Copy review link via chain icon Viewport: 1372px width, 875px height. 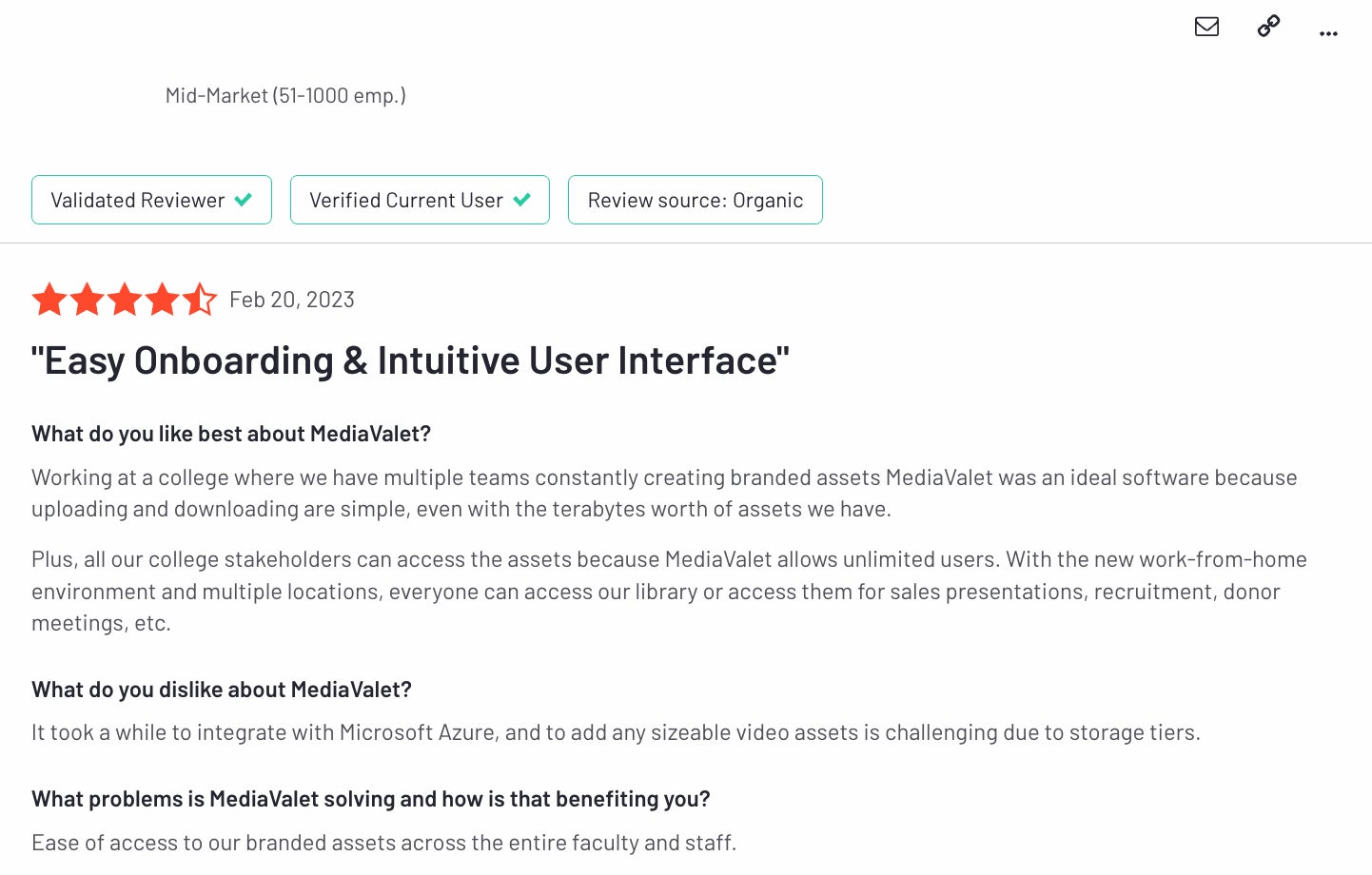click(1268, 26)
